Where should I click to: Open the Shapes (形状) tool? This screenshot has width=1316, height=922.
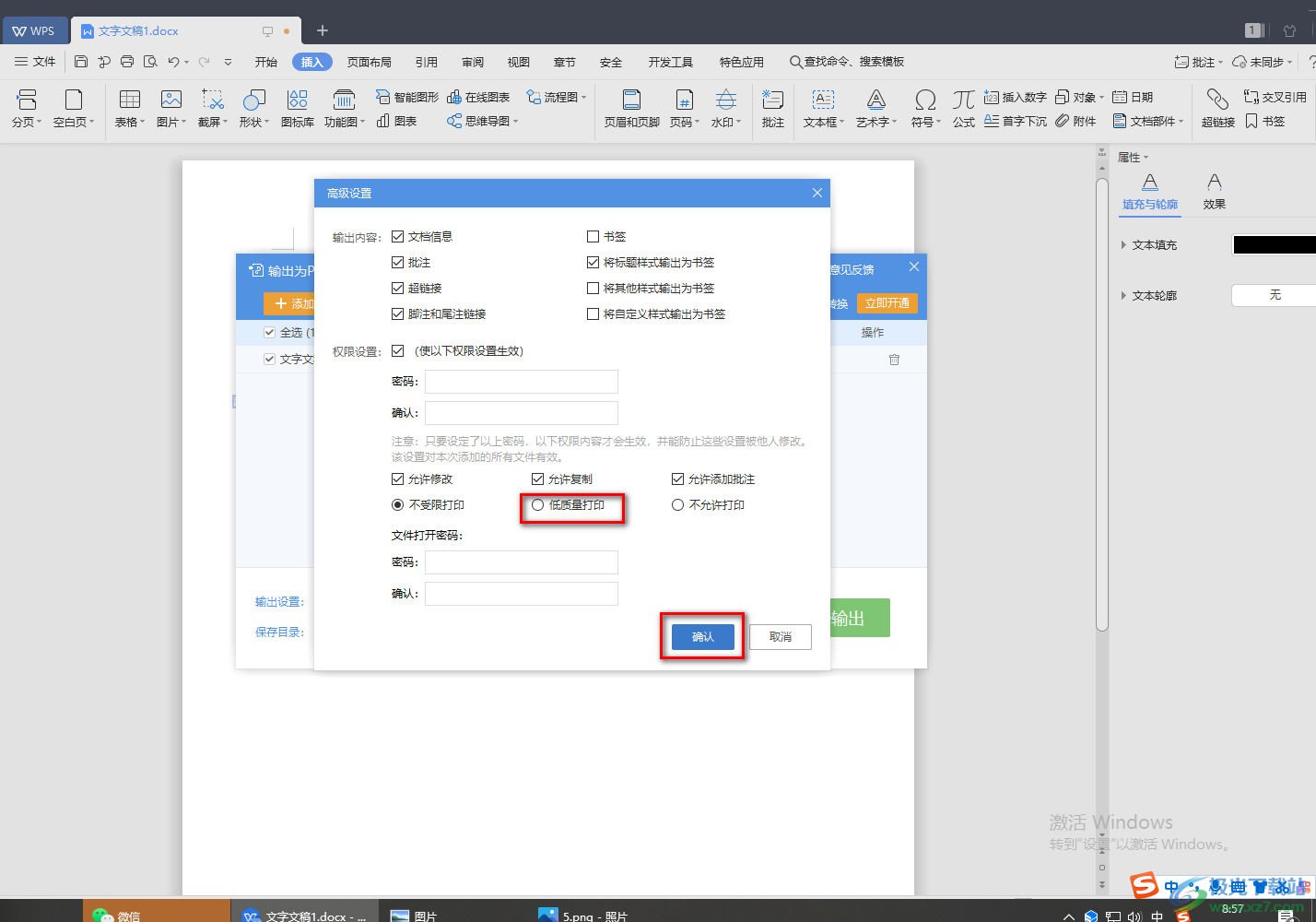[x=254, y=108]
